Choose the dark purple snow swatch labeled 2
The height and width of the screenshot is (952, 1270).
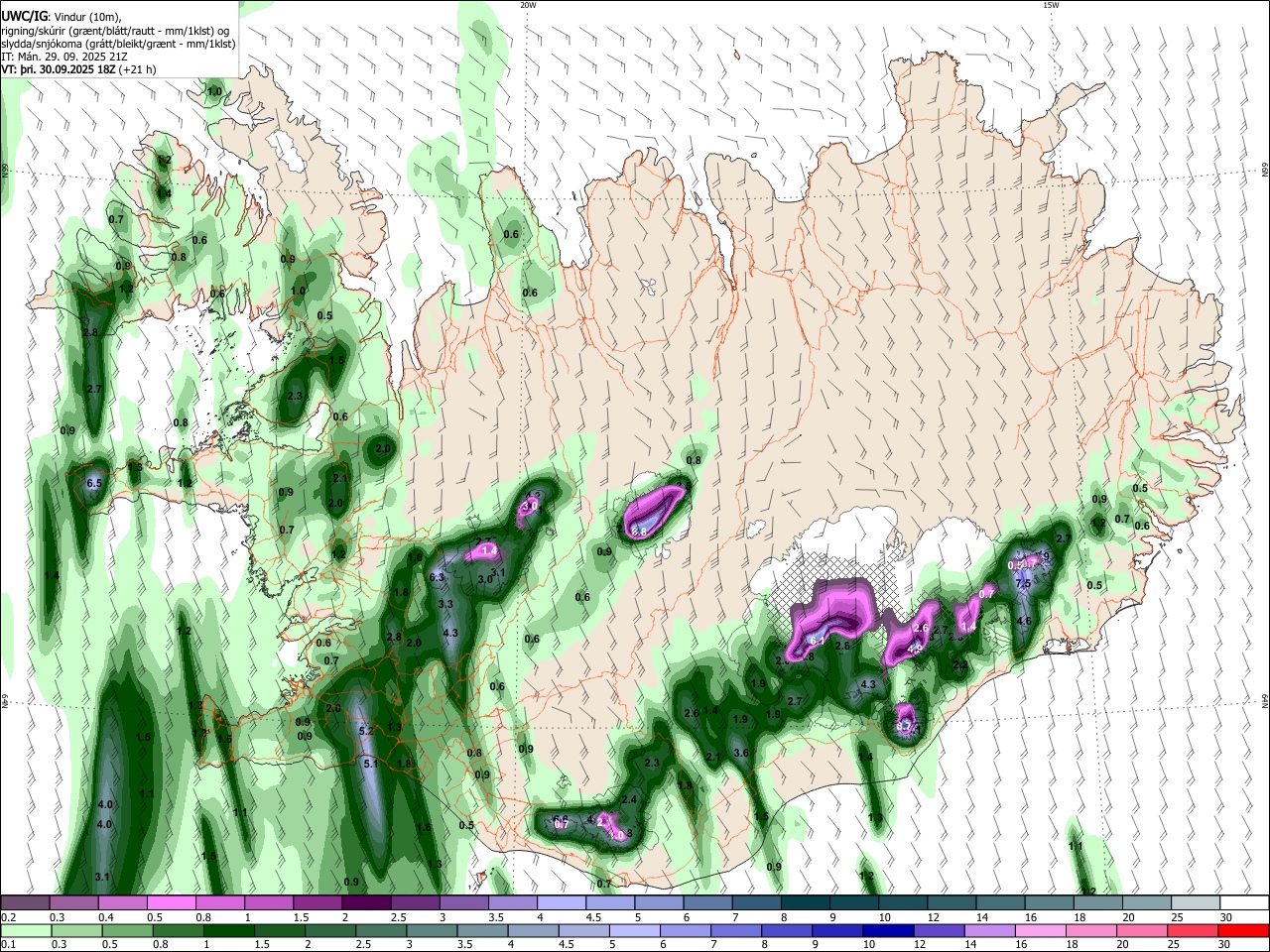pyautogui.click(x=366, y=902)
